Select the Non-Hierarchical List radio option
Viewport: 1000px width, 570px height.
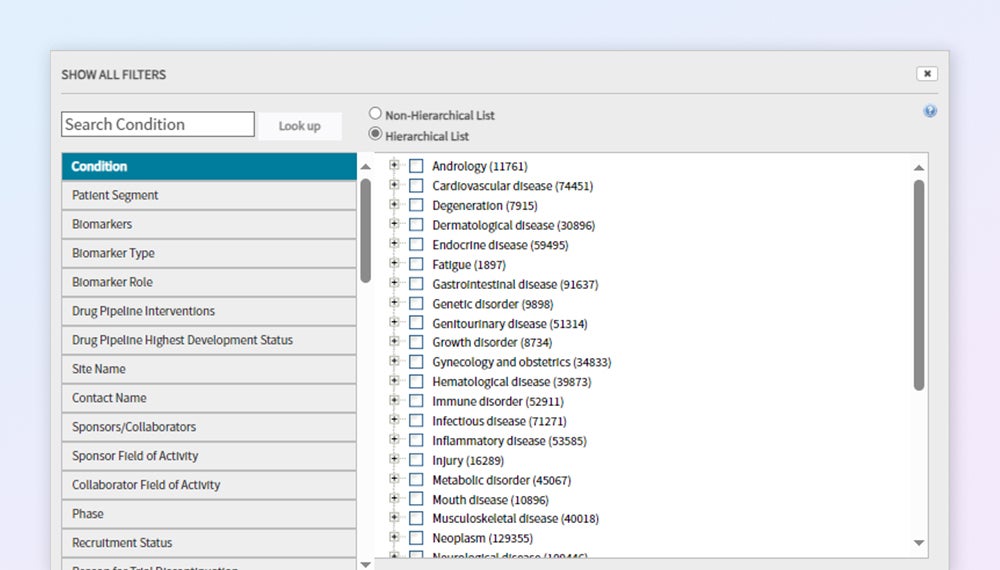point(376,114)
